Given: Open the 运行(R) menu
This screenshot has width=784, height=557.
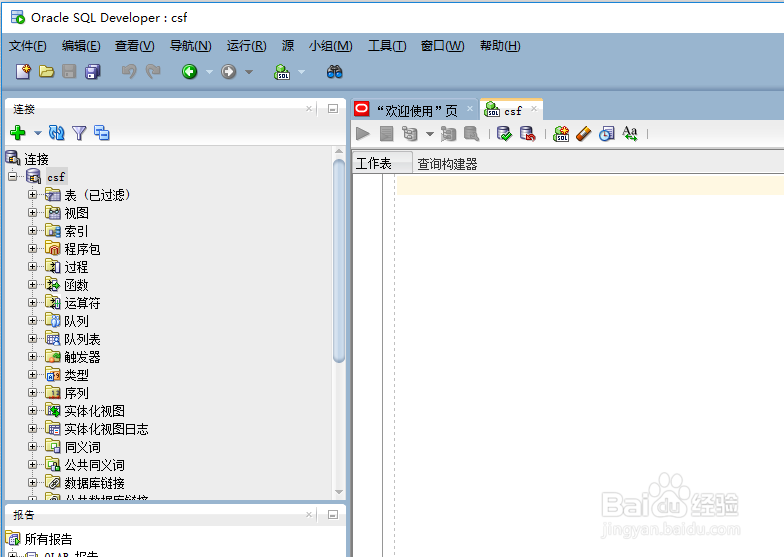Looking at the screenshot, I should point(246,46).
